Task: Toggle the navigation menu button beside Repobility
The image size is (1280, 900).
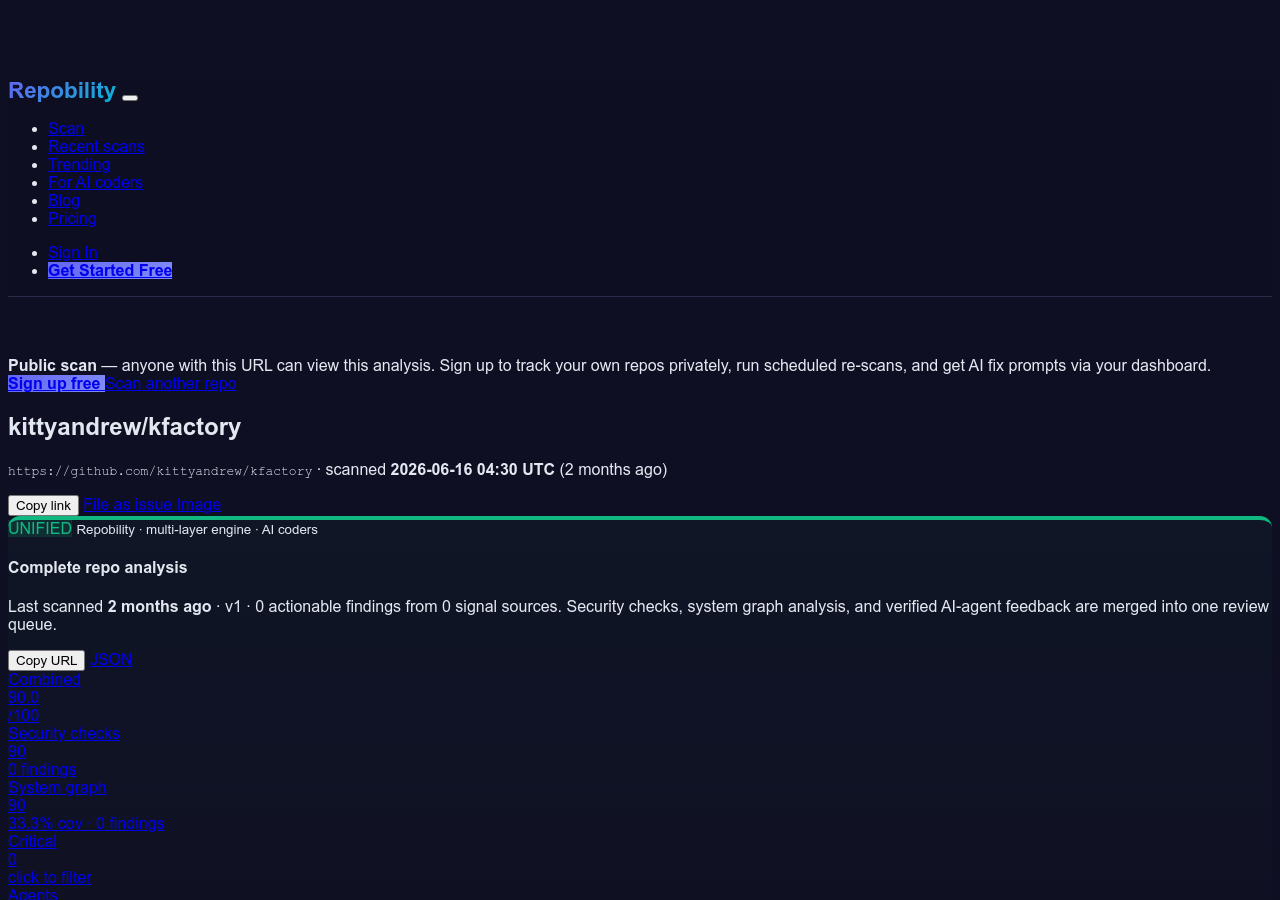Action: (x=130, y=97)
